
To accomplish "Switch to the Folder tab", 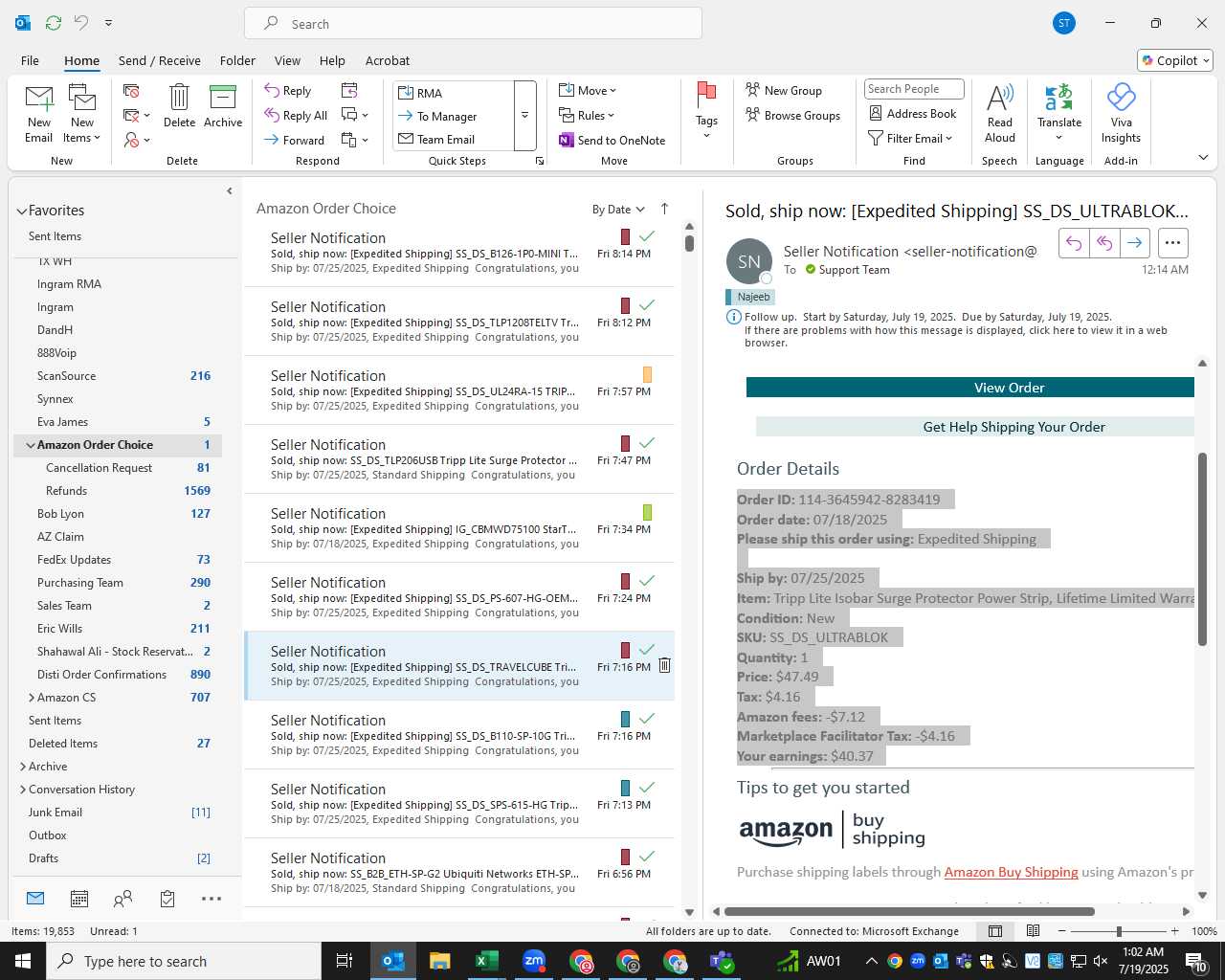I will (x=237, y=60).
